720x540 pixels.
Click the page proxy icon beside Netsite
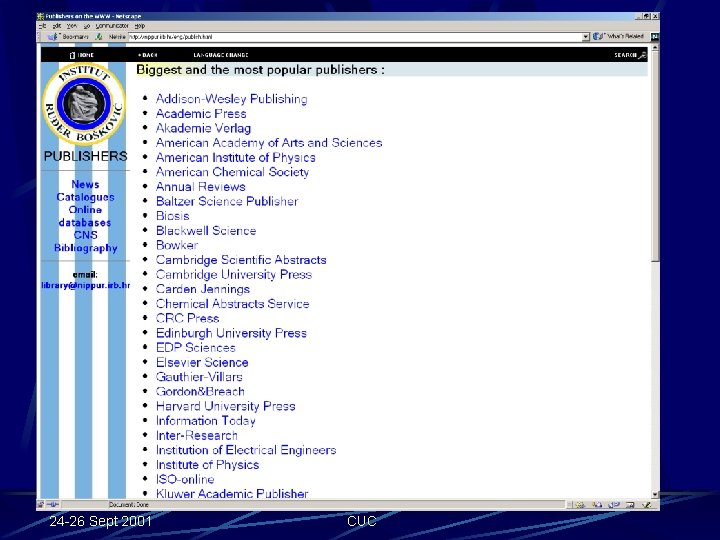[99, 36]
